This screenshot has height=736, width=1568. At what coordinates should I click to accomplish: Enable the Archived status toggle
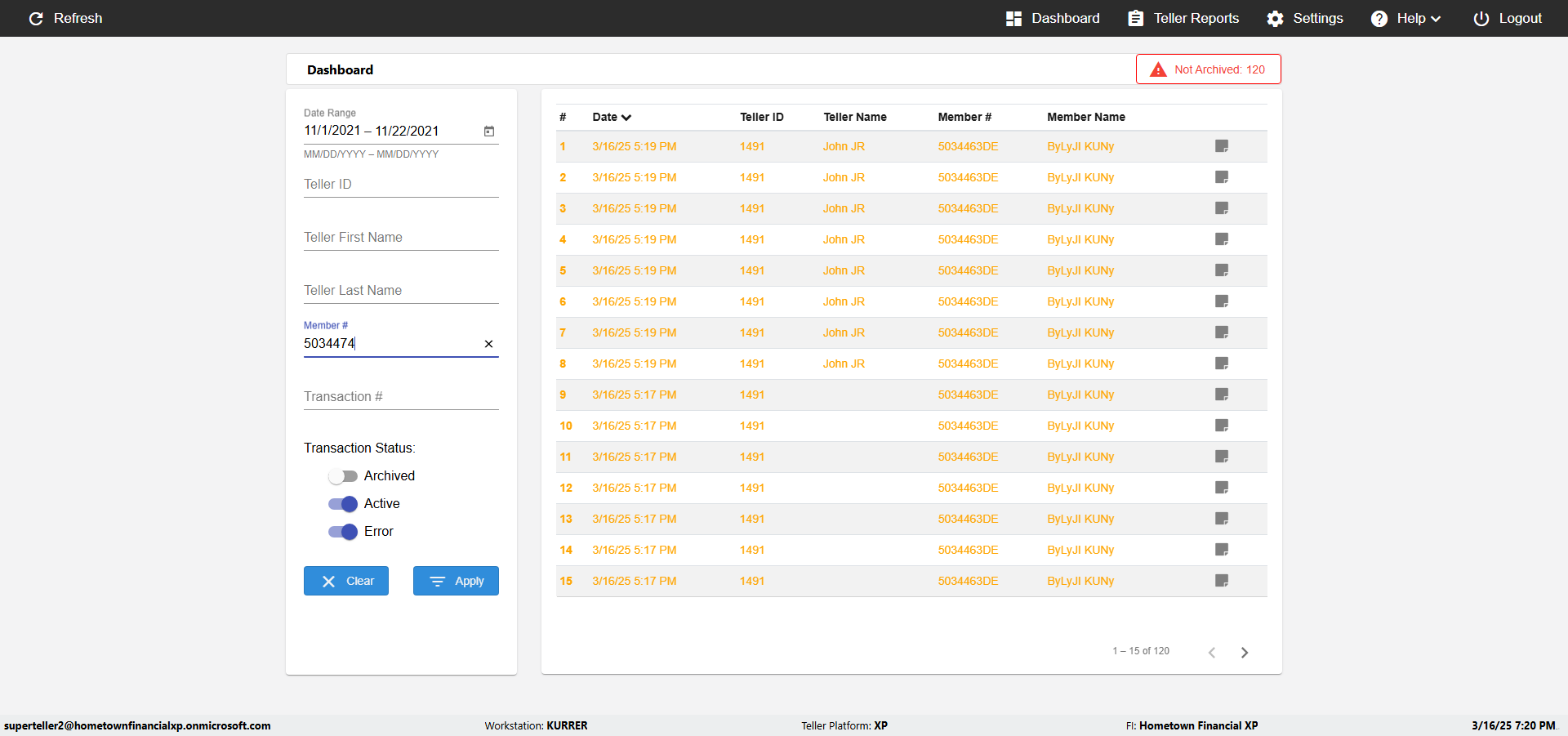point(343,476)
